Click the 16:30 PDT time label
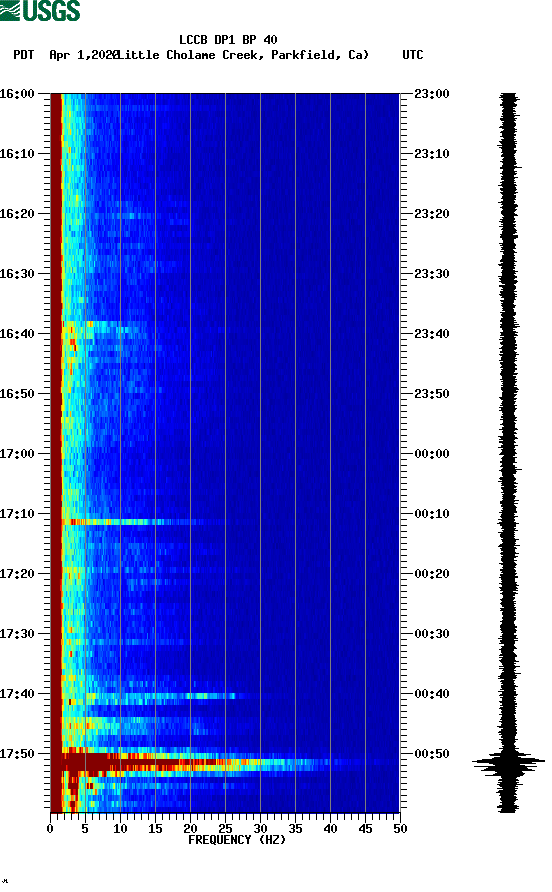The width and height of the screenshot is (552, 892). pyautogui.click(x=17, y=274)
